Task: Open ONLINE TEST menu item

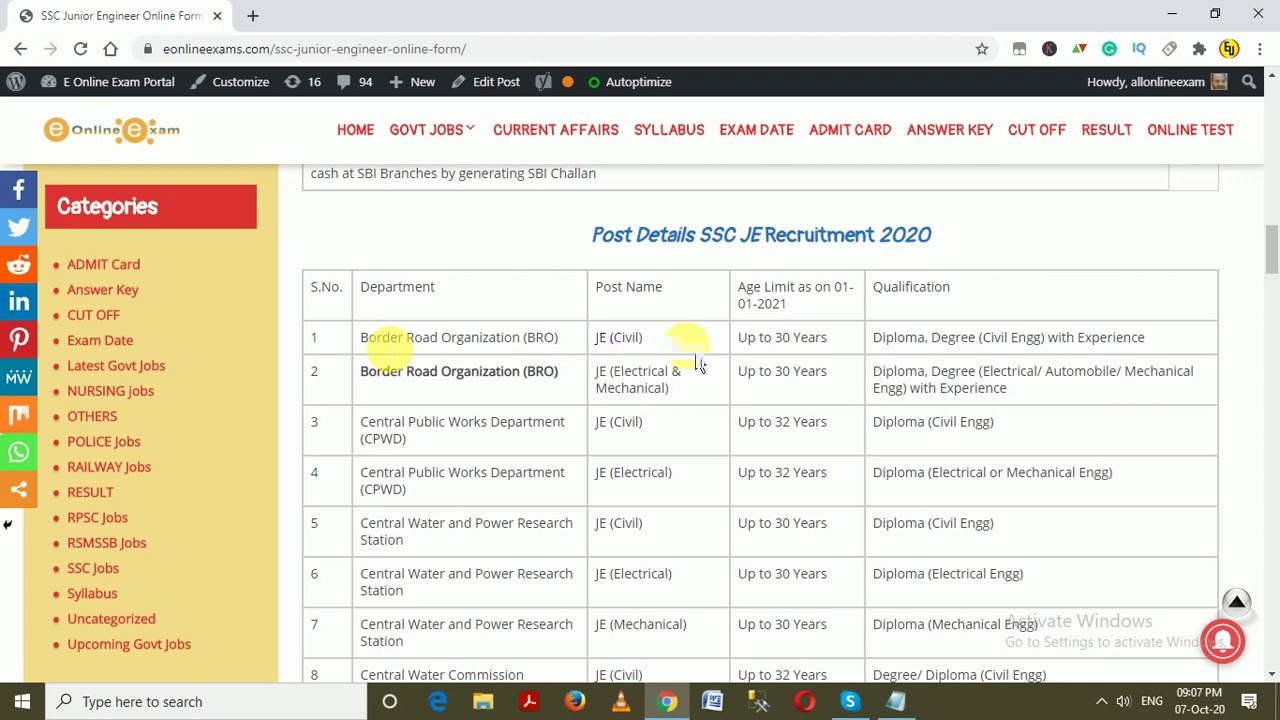Action: tap(1190, 130)
